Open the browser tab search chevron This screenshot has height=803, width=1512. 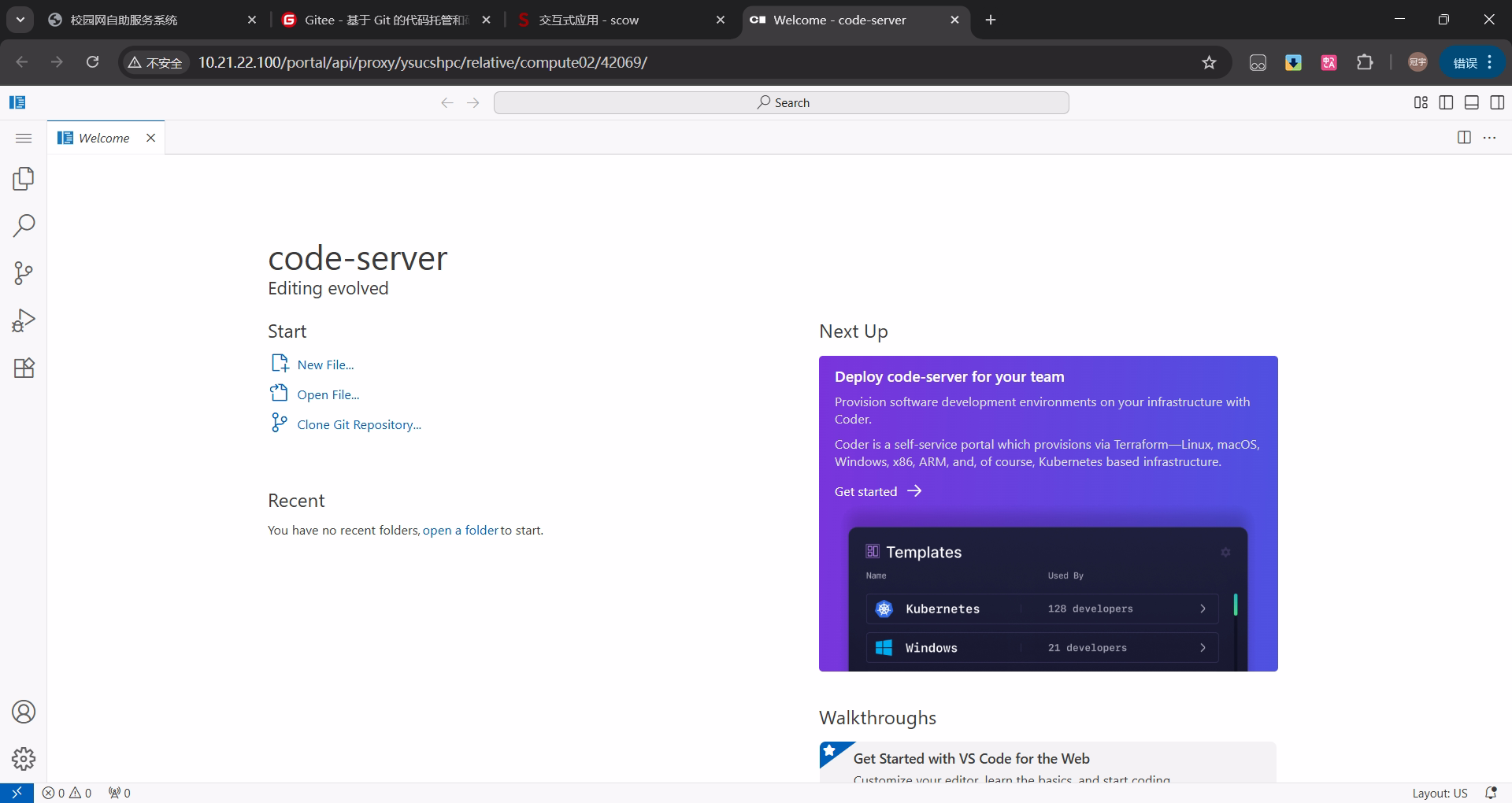20,20
